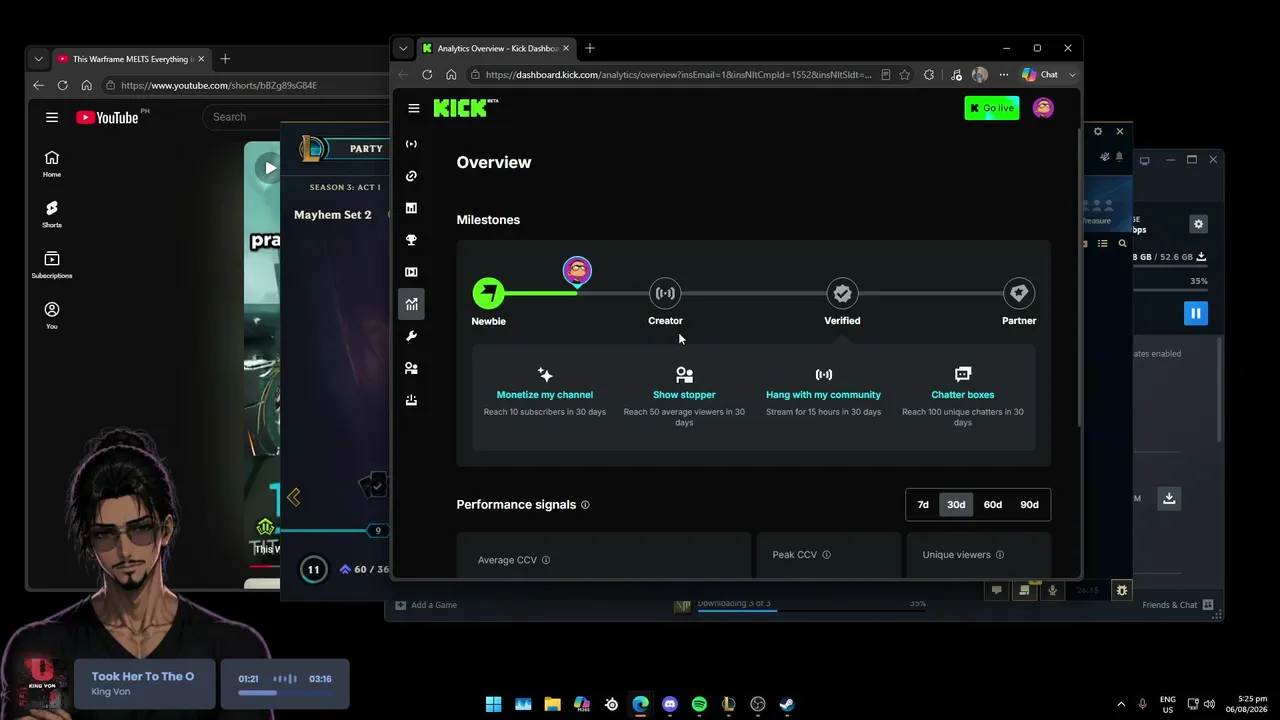The height and width of the screenshot is (720, 1280).
Task: Open new tab in Kick Edge window
Action: click(590, 48)
